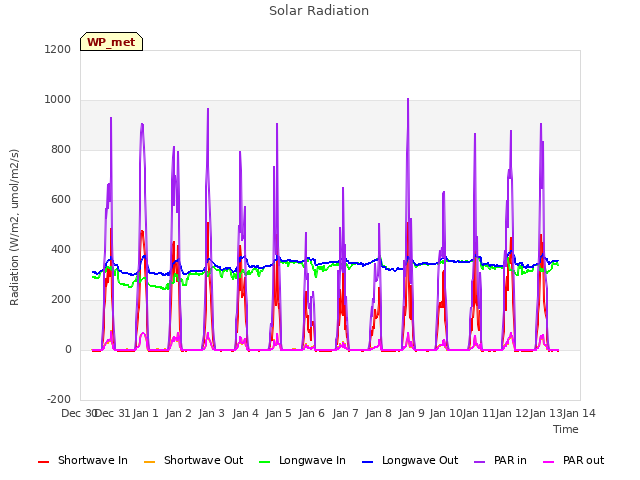Screen dimensions: 640x480
Task: Click the blue Longwave Out color marker
Action: 368,462
